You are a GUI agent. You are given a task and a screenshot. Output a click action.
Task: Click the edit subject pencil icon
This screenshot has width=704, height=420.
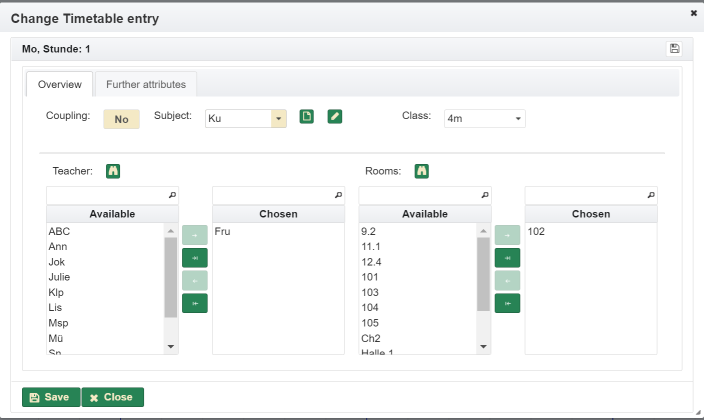(x=335, y=117)
